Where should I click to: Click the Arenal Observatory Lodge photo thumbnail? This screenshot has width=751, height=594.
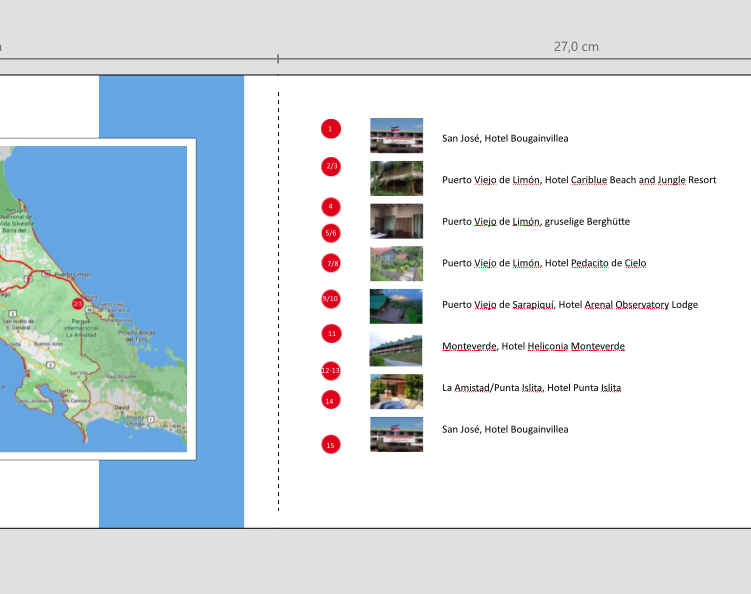click(x=396, y=306)
